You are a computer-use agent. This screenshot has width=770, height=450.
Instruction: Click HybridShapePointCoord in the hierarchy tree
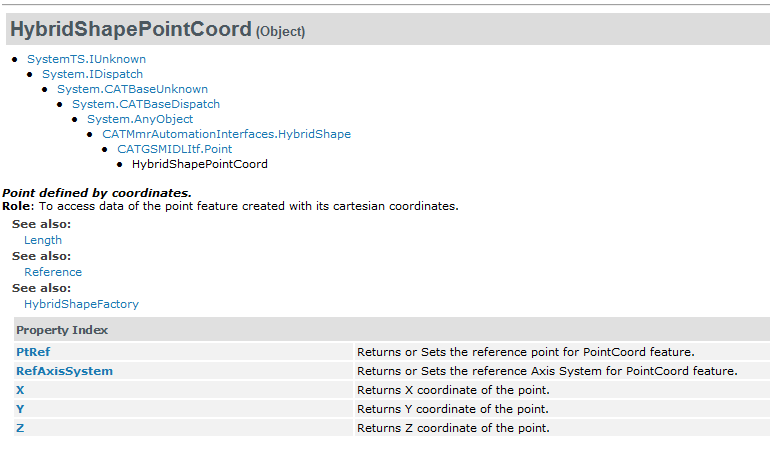[200, 164]
